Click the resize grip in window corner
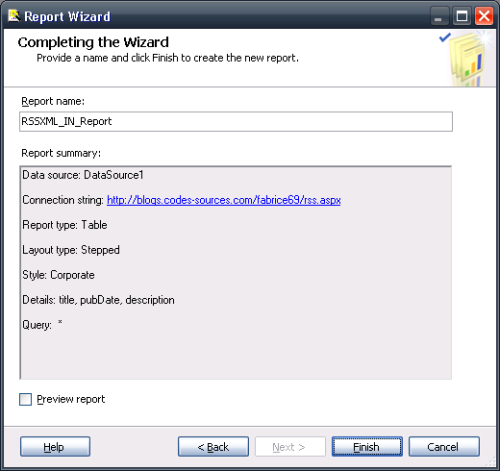Screen dimensions: 500x471 coord(491,462)
